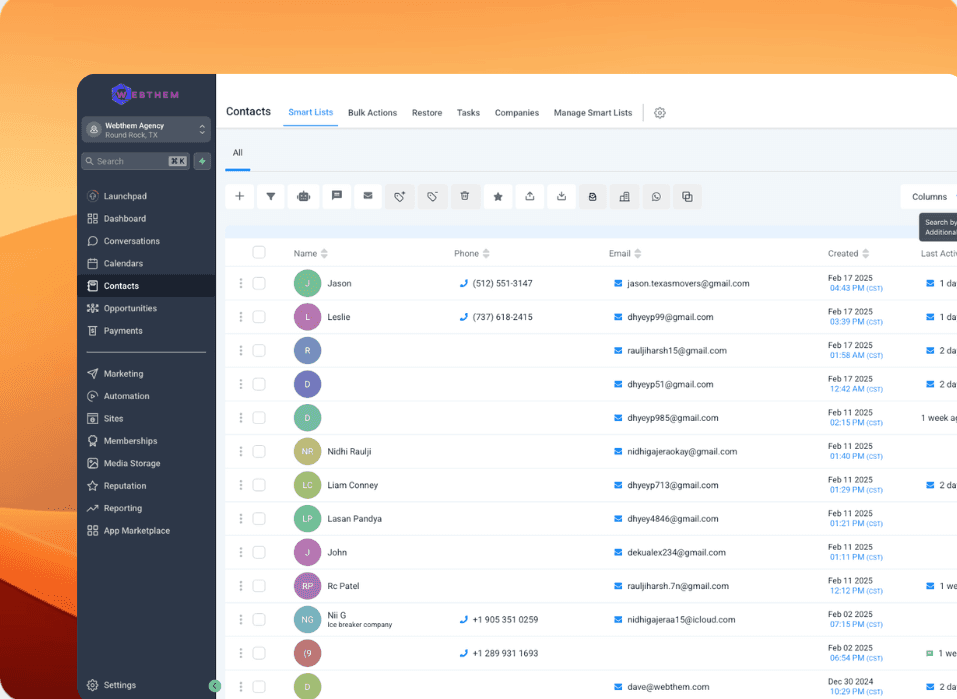Open the settings gear beside Manage Smart Lists

coord(660,113)
